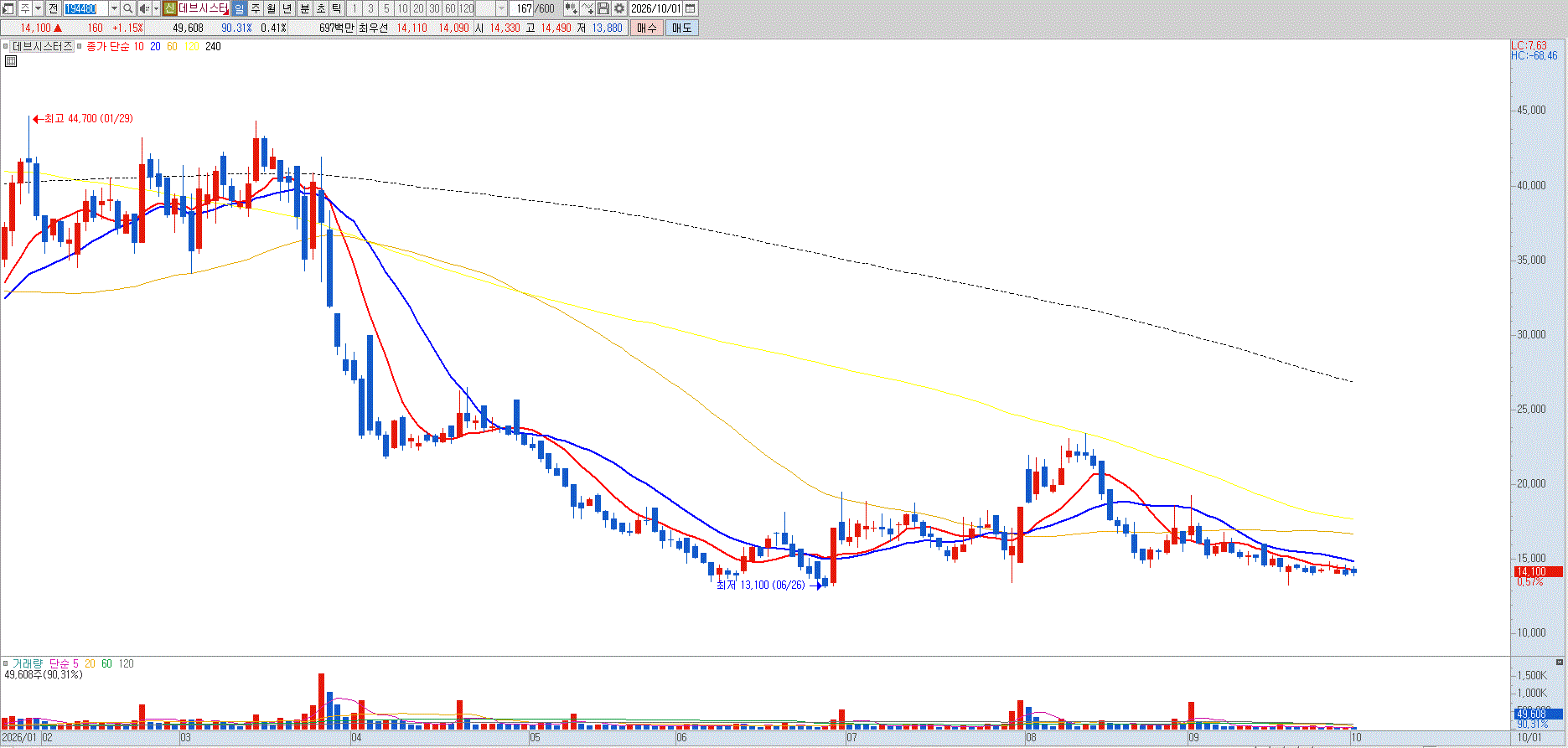Click the blue 20 moving average legend
The width and height of the screenshot is (1568, 748).
tap(155, 46)
